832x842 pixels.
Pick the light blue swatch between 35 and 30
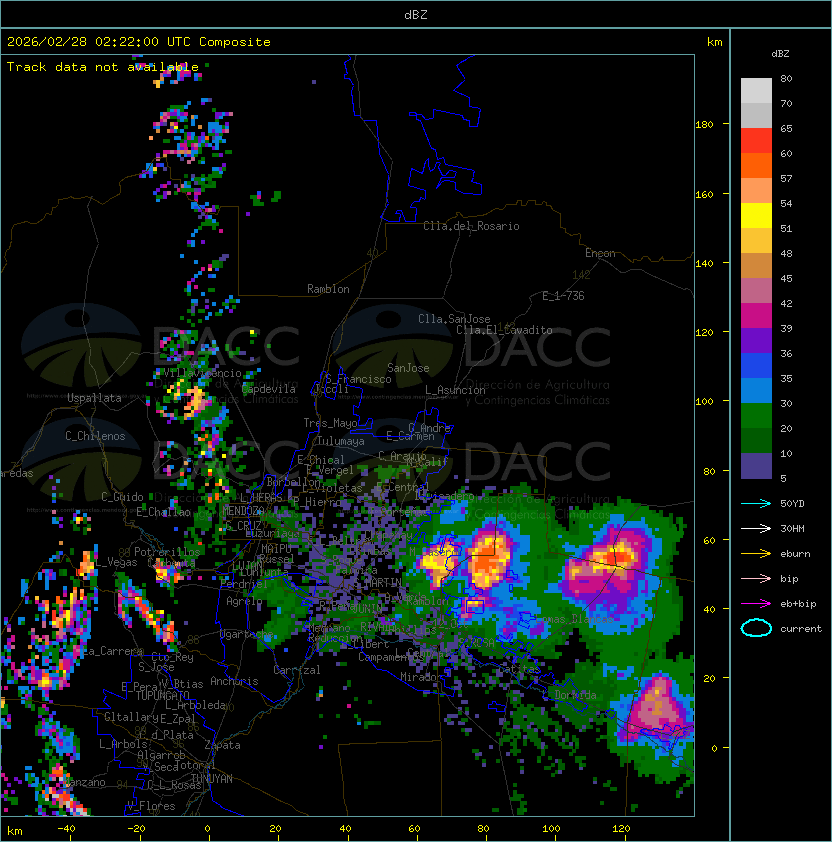tap(756, 391)
